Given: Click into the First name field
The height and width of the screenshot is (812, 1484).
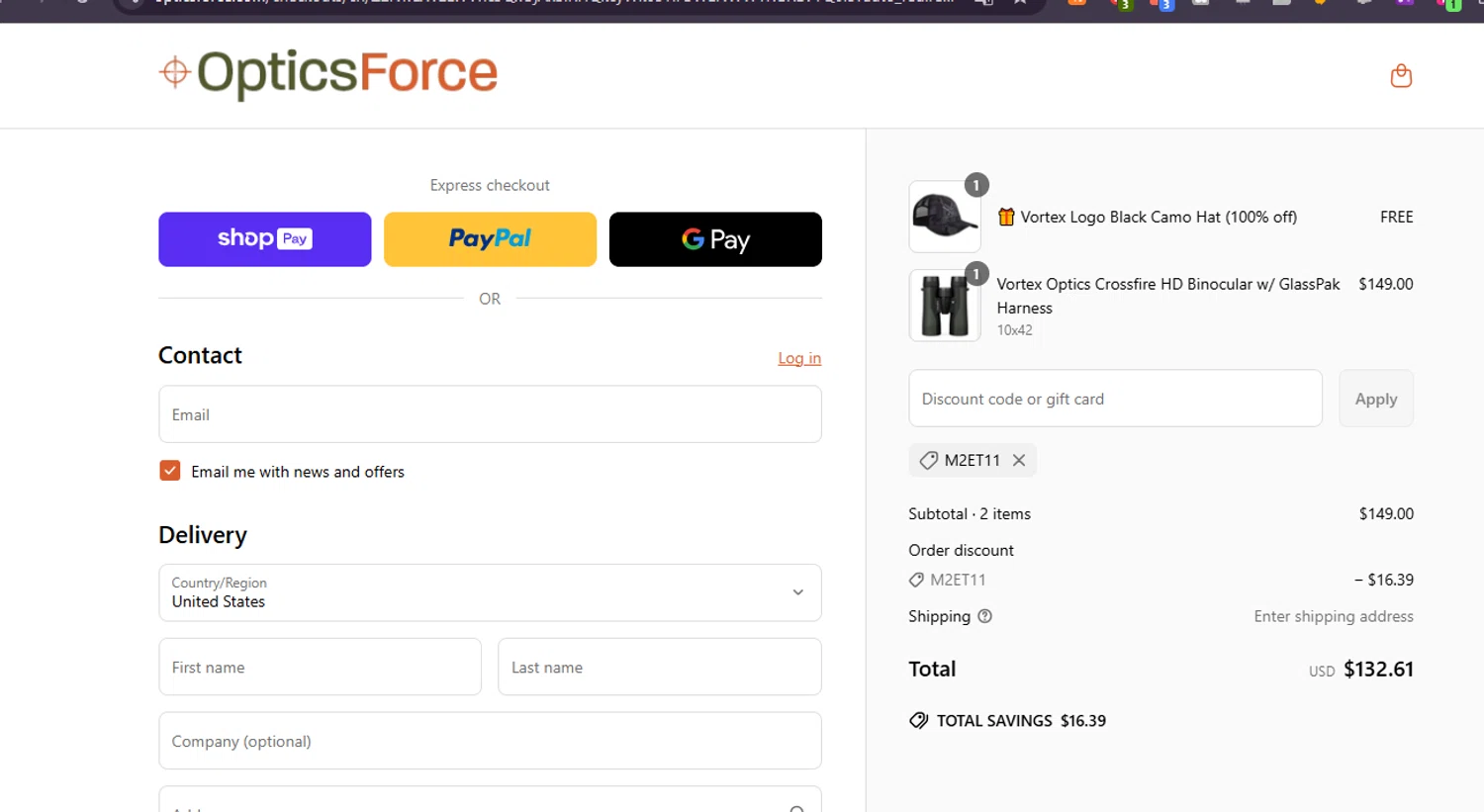Looking at the screenshot, I should [320, 667].
